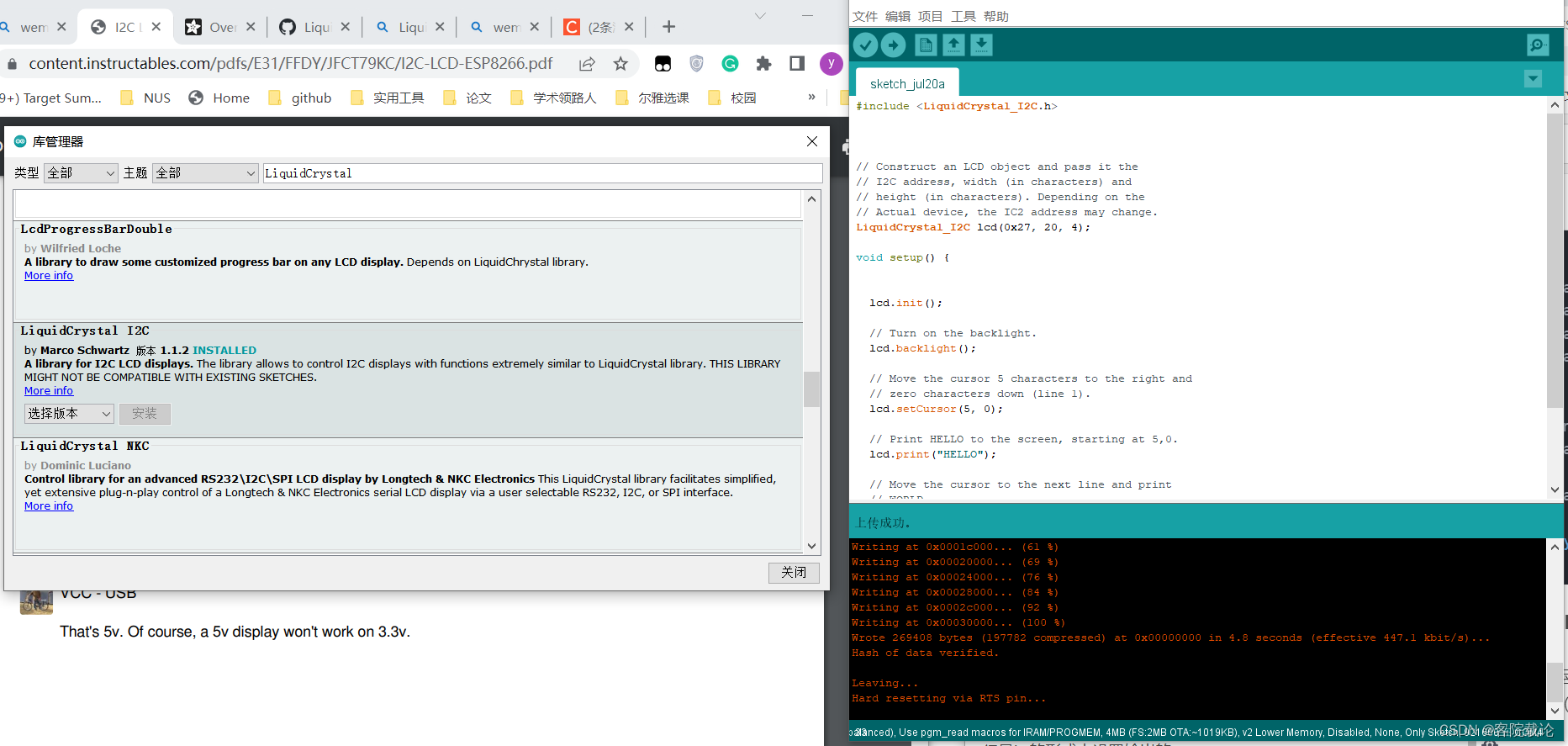Open the 校园 bookmark folder
1568x746 pixels.
tap(732, 98)
